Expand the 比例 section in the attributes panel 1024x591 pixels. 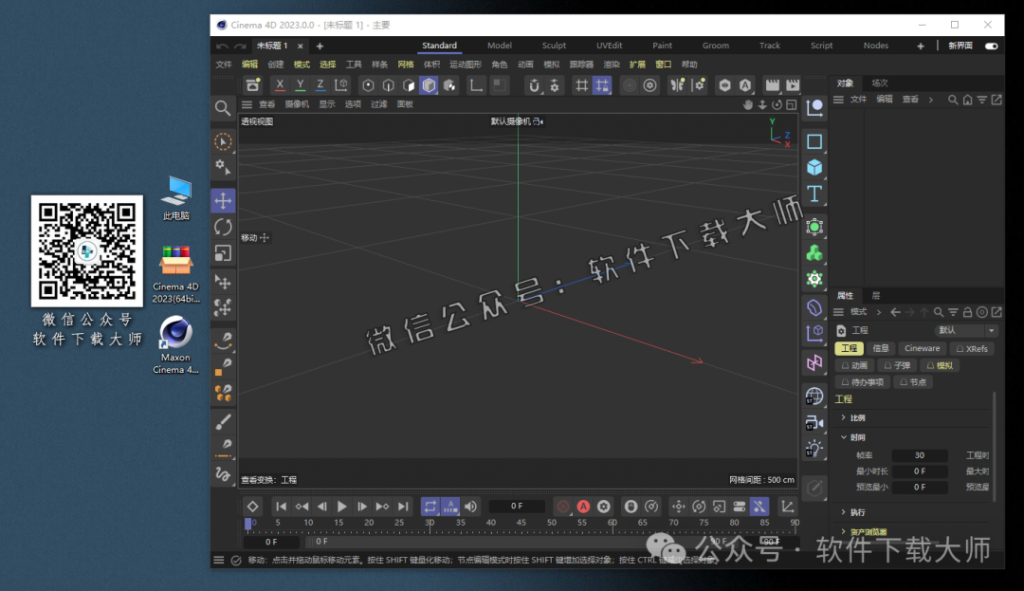(x=843, y=417)
